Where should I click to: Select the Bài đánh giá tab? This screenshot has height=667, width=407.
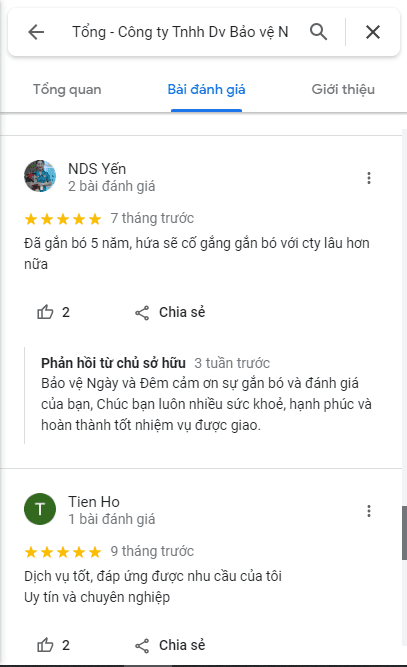pyautogui.click(x=206, y=90)
